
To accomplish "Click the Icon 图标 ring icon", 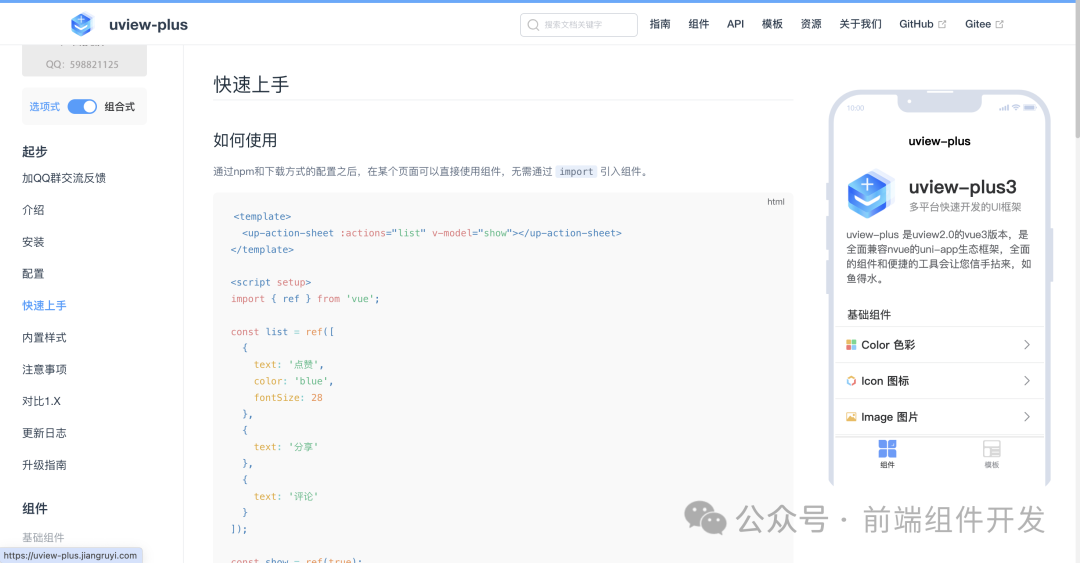I will point(851,380).
